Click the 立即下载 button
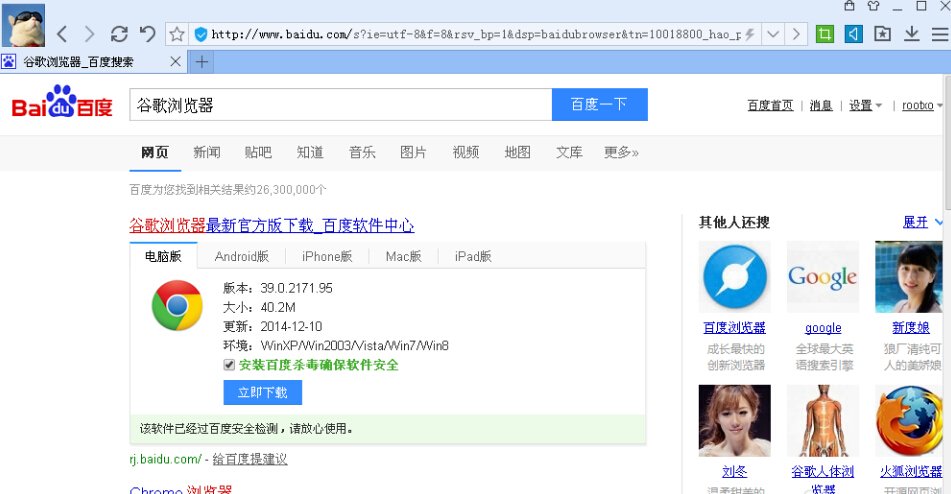 263,392
